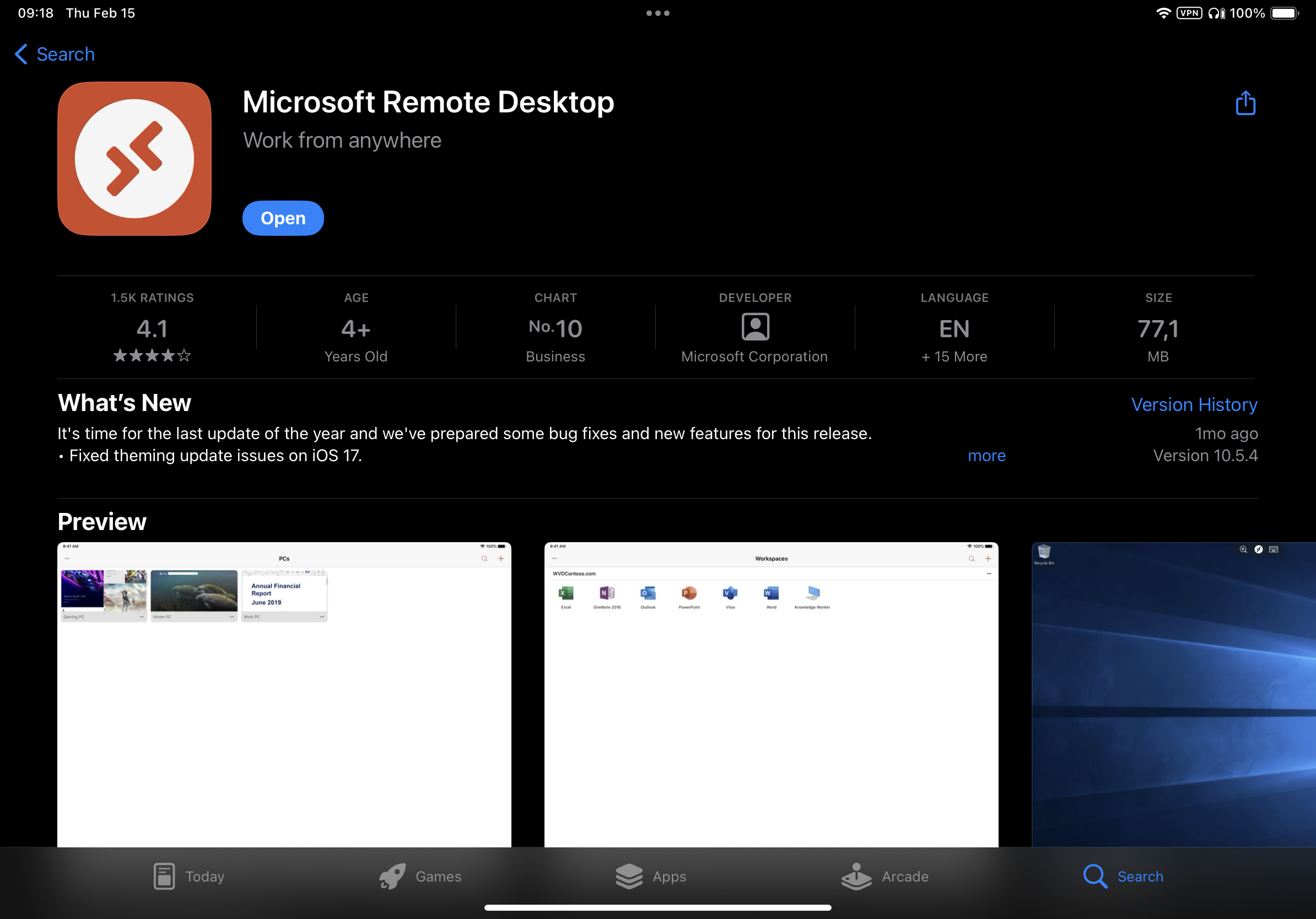Open the three-dot multitasking menu

coord(657,13)
